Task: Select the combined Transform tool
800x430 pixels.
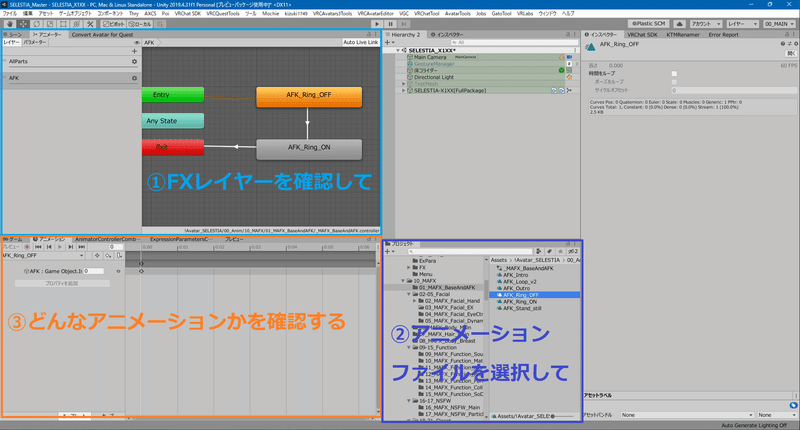Action: (77, 24)
